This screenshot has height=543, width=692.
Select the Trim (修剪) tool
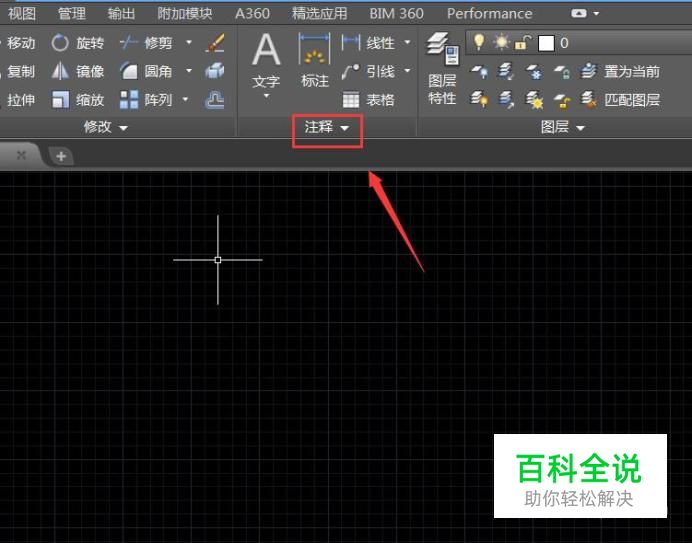(147, 43)
